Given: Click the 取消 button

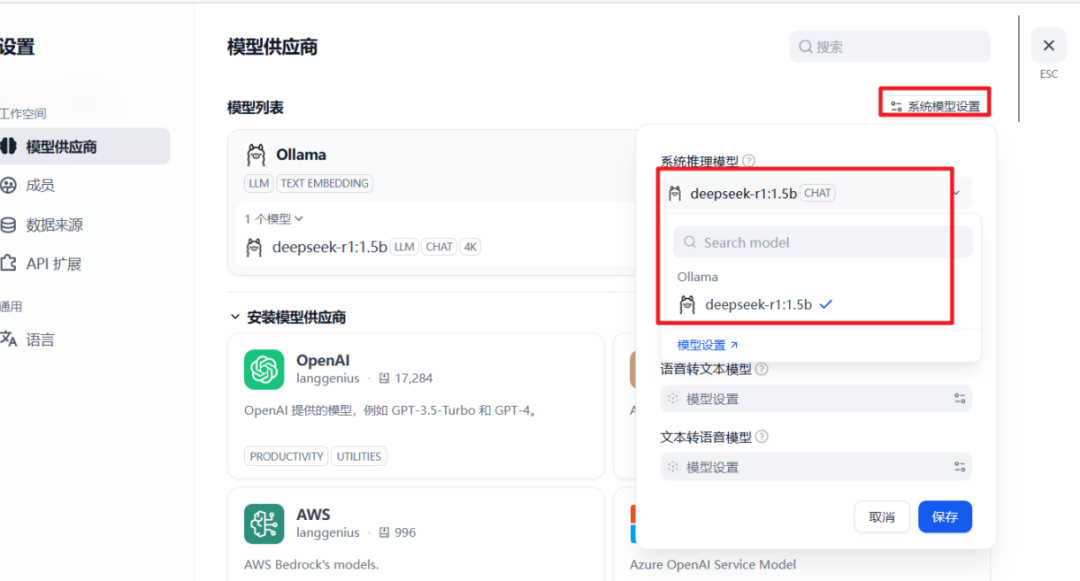Looking at the screenshot, I should 882,517.
